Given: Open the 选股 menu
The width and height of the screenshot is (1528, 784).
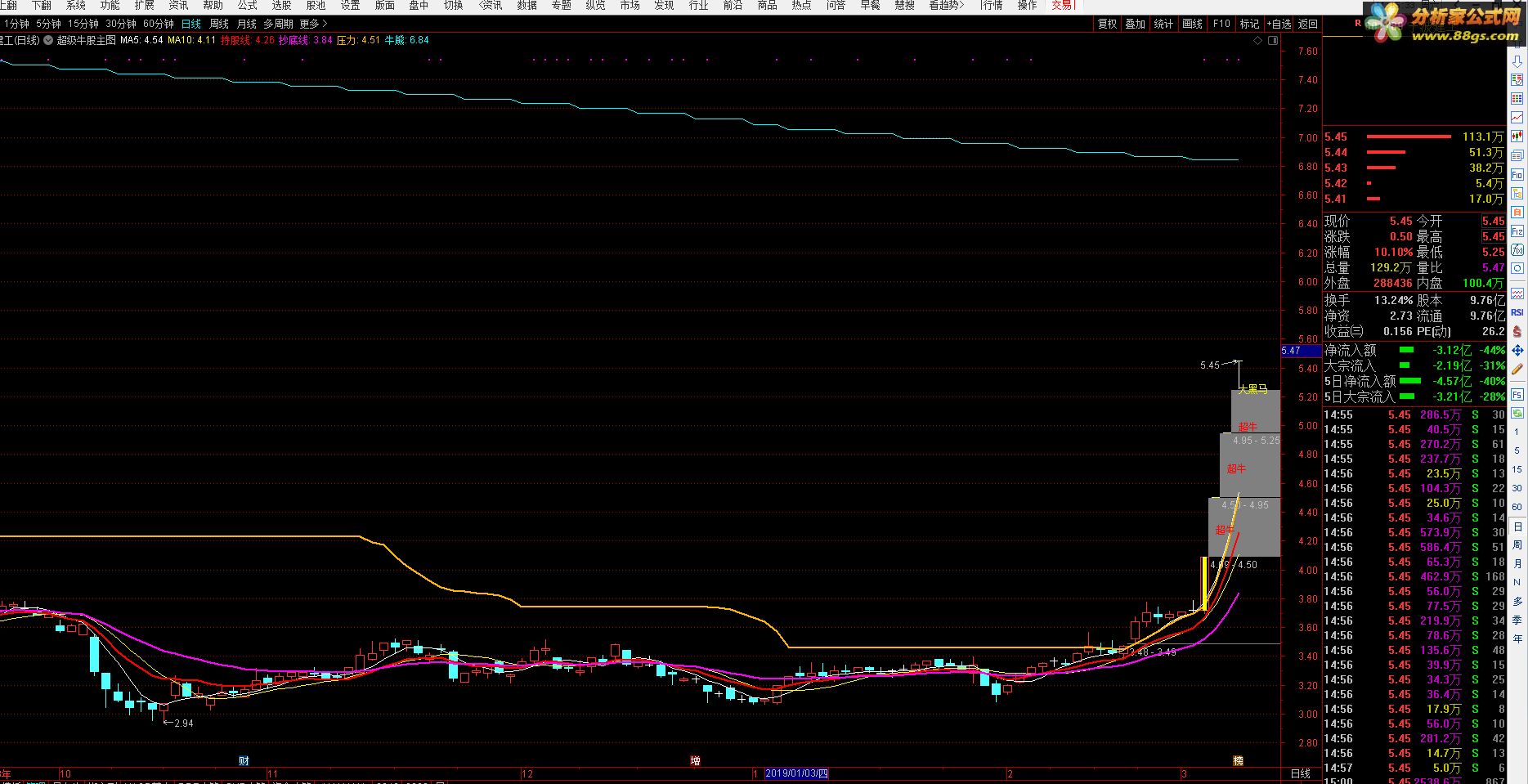Looking at the screenshot, I should click(x=281, y=6).
